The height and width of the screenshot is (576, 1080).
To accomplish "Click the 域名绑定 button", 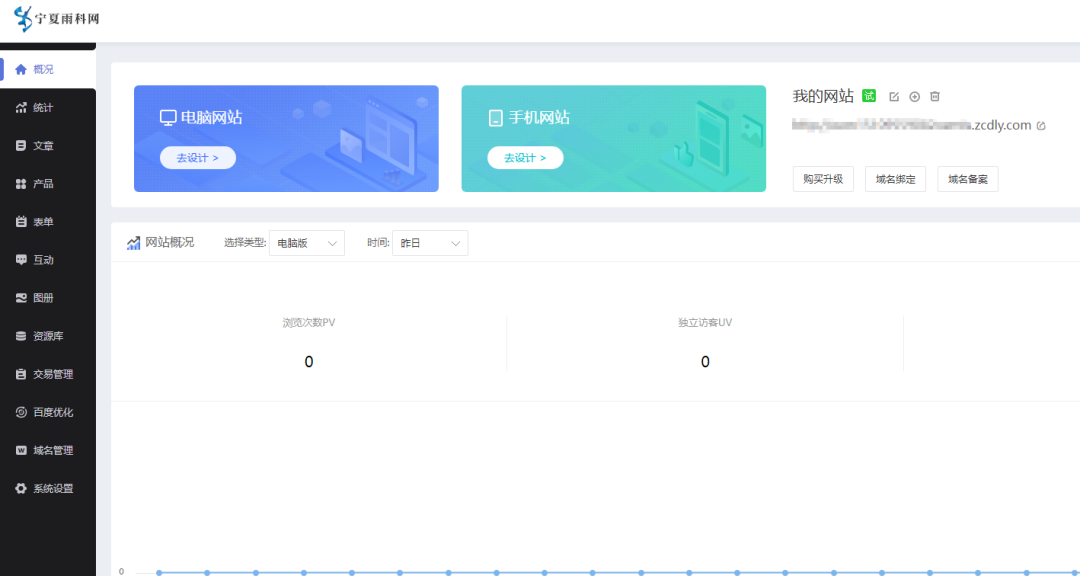I will (895, 179).
